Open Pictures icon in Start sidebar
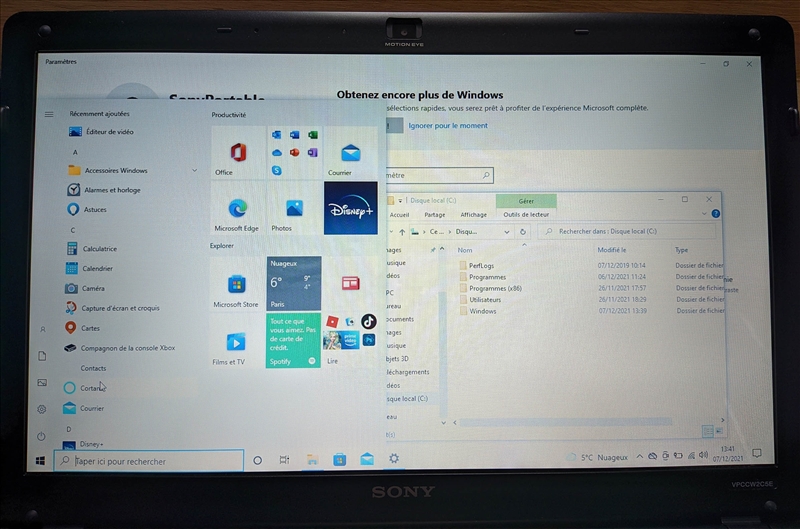Screen dimensions: 800x529 pyautogui.click(x=42, y=383)
